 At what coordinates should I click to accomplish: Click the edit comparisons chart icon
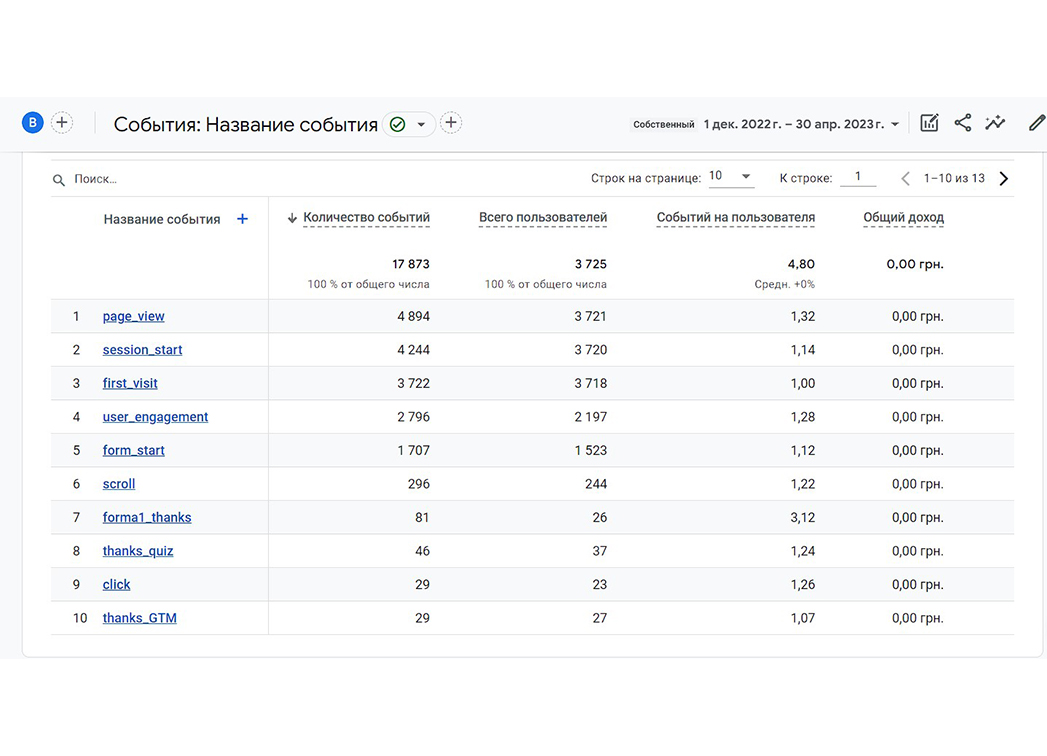pyautogui.click(x=929, y=123)
